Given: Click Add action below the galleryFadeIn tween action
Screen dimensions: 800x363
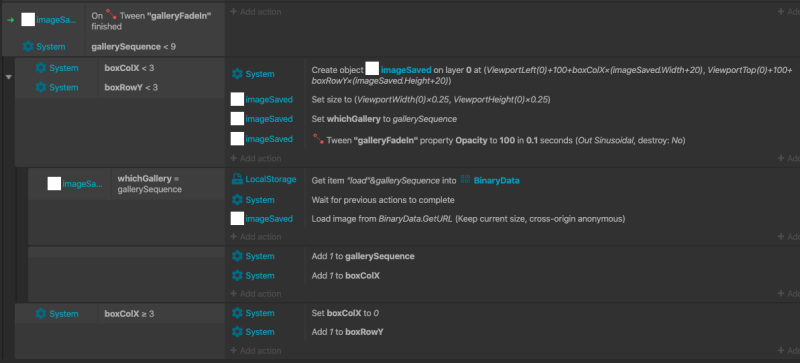Looking at the screenshot, I should 256,158.
